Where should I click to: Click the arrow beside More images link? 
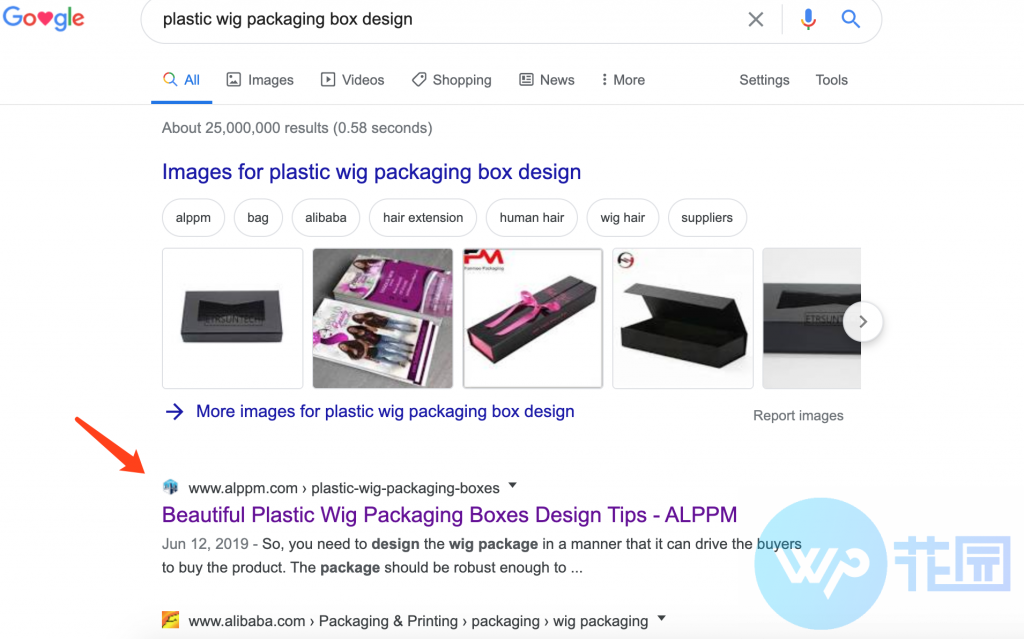click(174, 412)
